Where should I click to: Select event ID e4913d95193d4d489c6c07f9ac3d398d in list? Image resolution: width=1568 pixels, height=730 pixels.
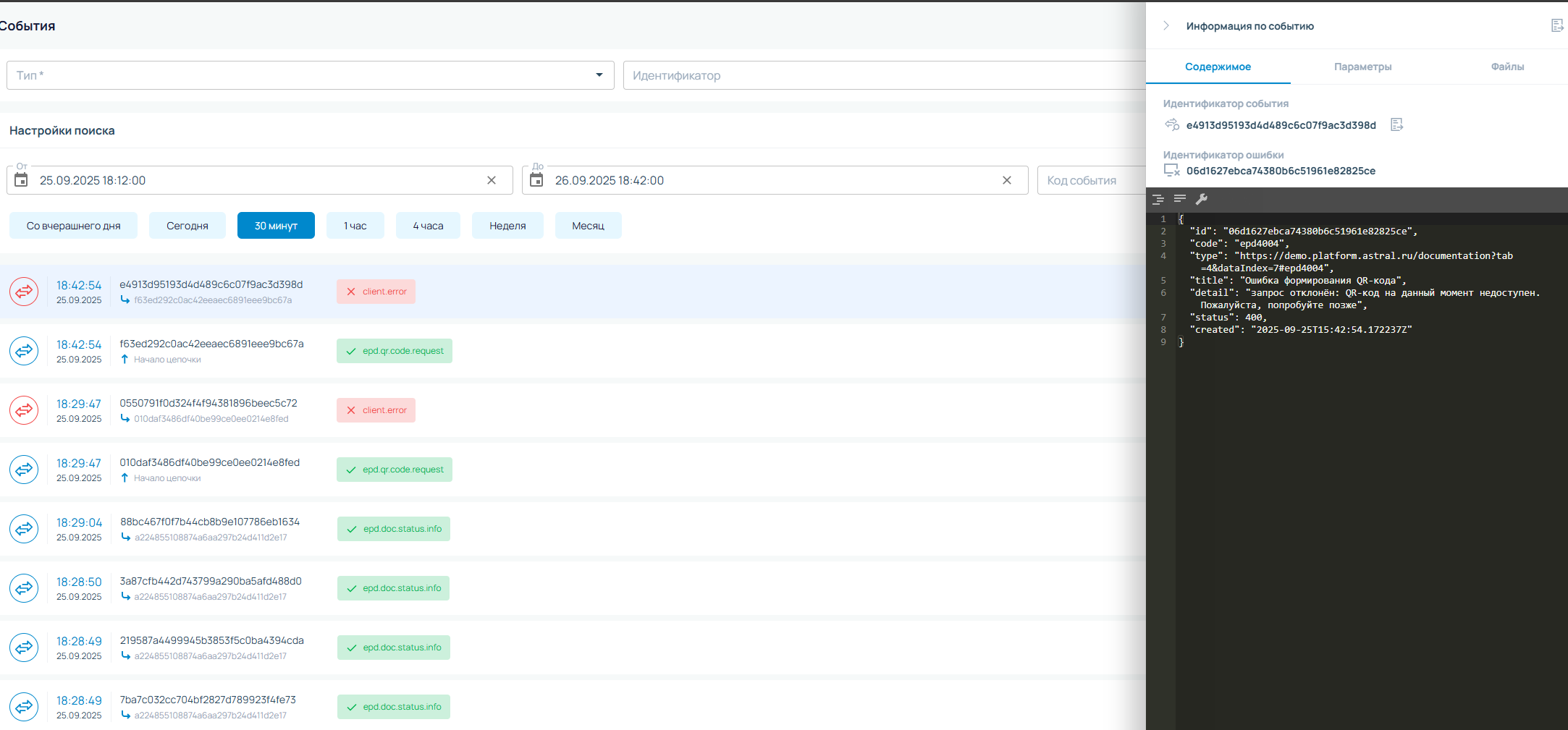[x=211, y=284]
